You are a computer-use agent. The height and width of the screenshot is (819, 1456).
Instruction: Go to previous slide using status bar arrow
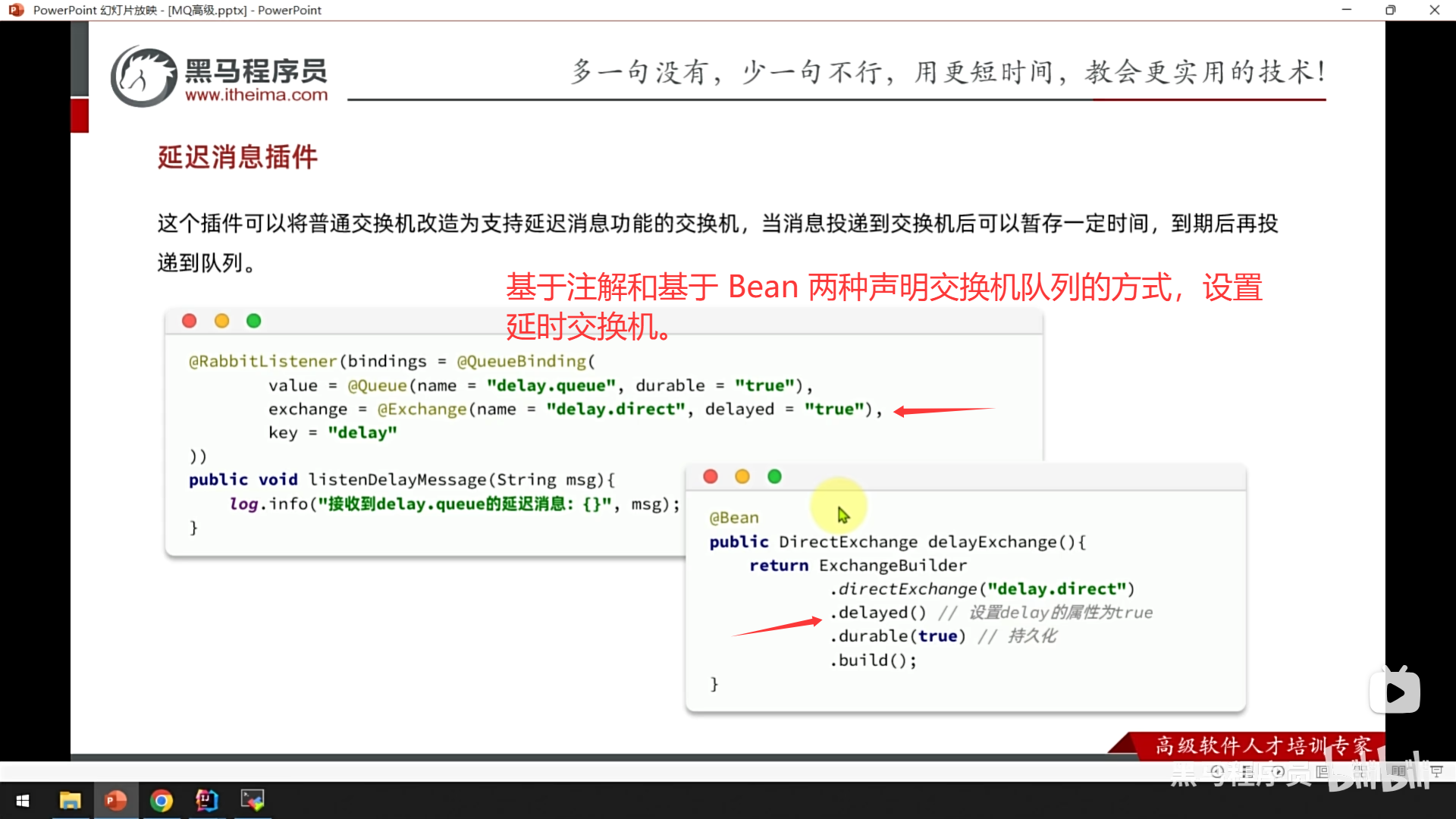click(x=1217, y=771)
